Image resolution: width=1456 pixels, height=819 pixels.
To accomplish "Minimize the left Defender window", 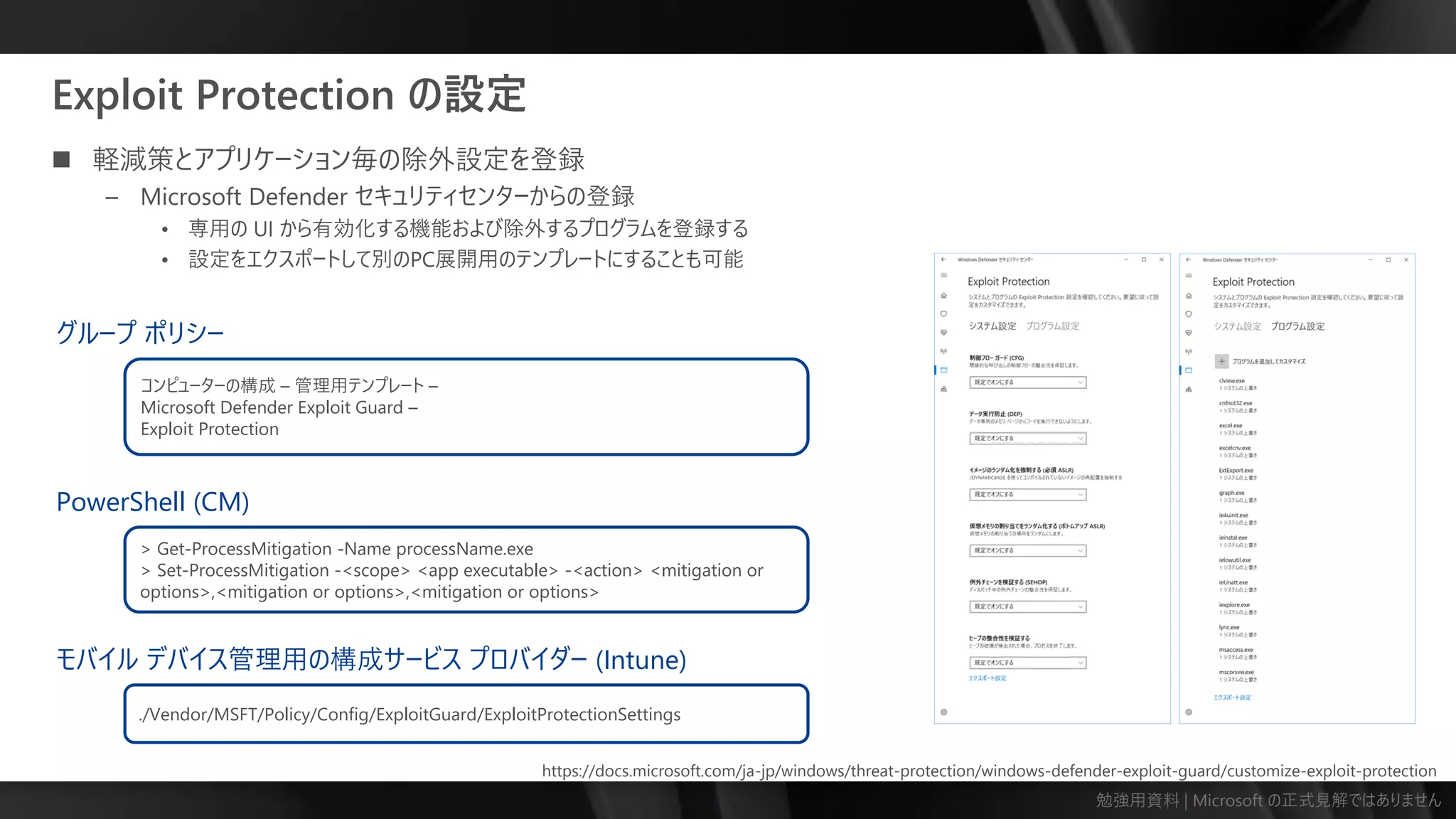I will point(1126,259).
